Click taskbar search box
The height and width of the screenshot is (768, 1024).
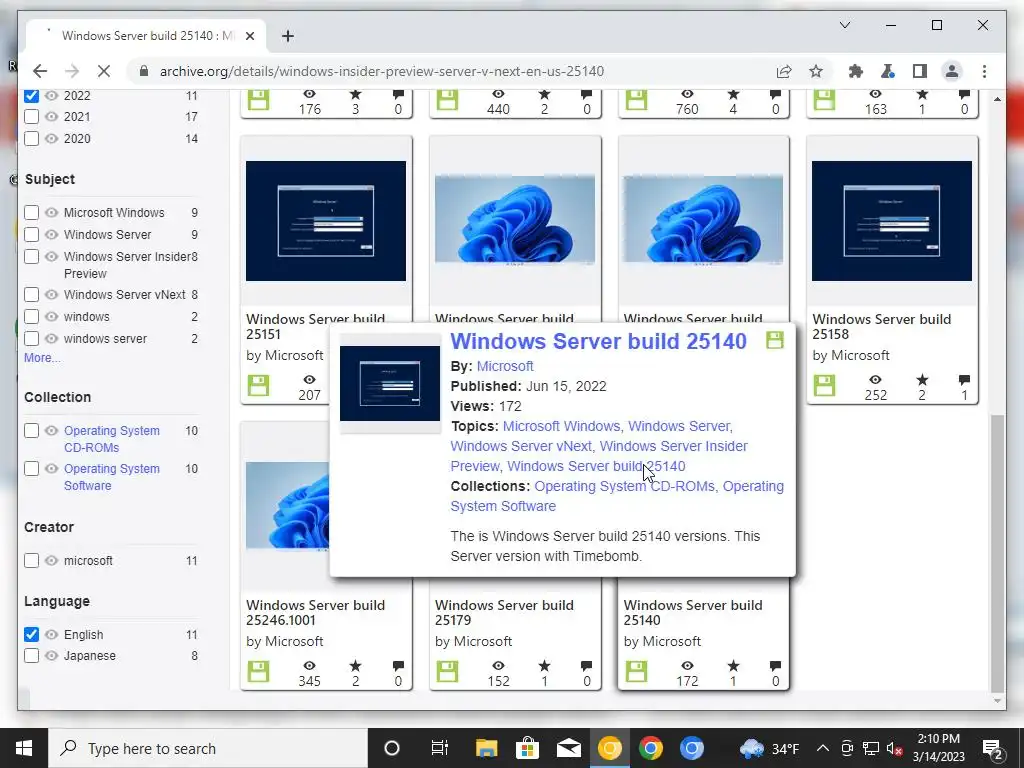[208, 748]
